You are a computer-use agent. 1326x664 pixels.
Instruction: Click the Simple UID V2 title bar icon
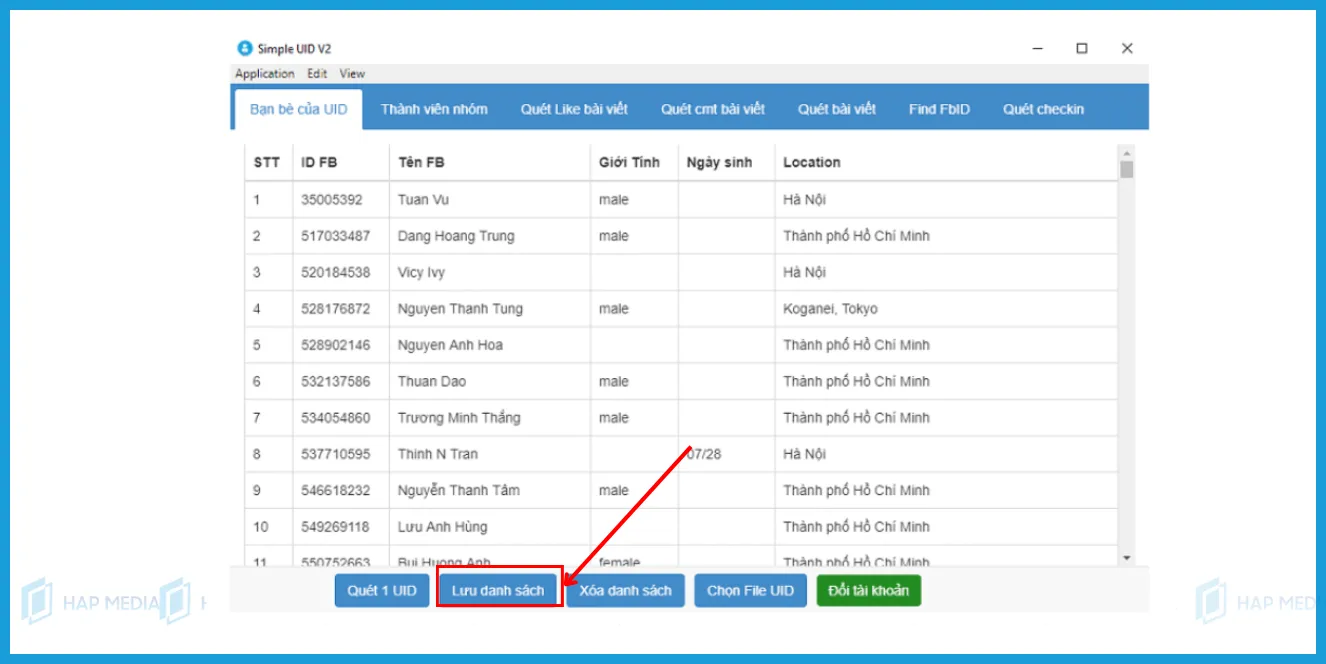(x=243, y=47)
